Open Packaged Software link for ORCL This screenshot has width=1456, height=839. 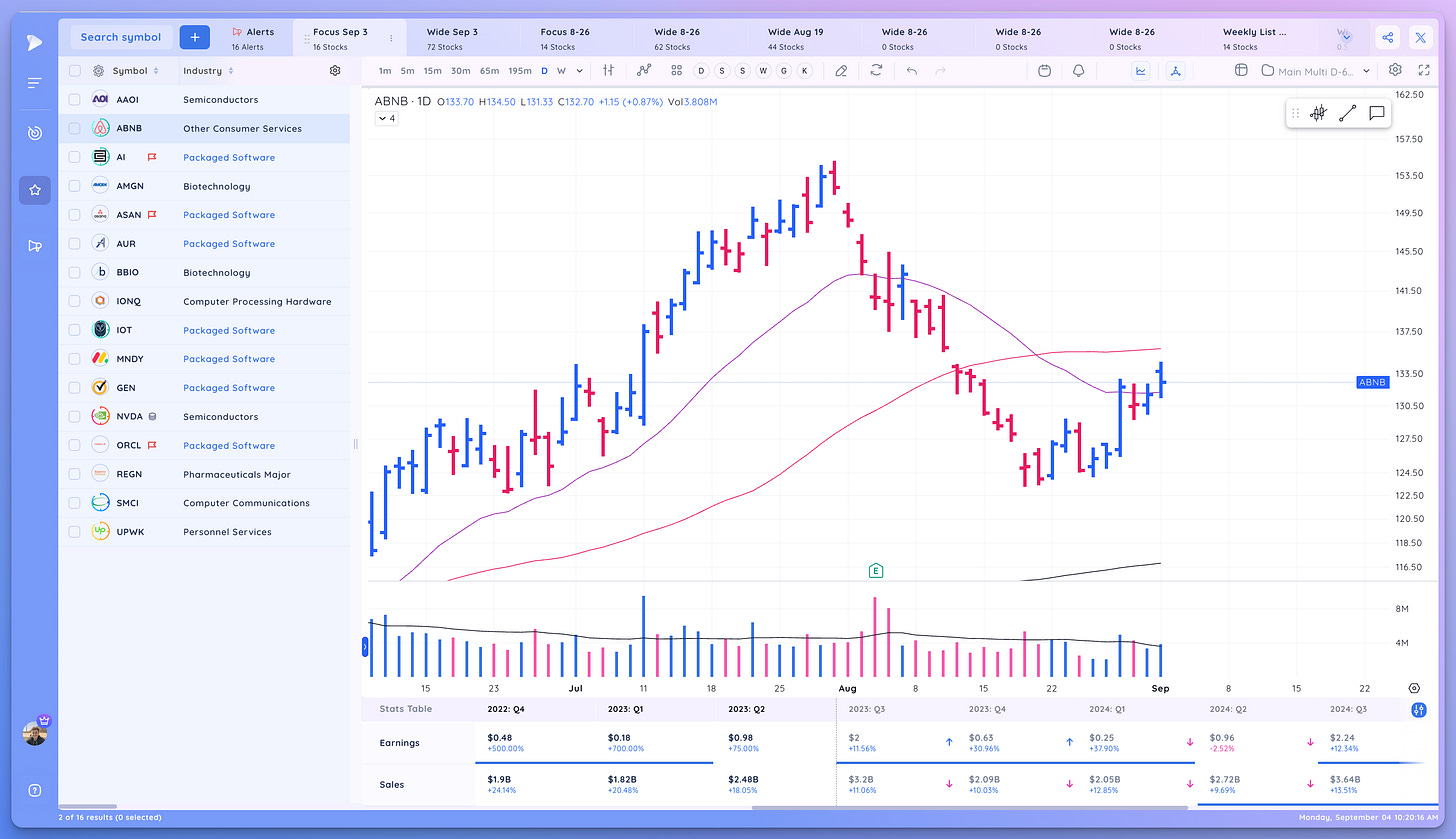[229, 446]
